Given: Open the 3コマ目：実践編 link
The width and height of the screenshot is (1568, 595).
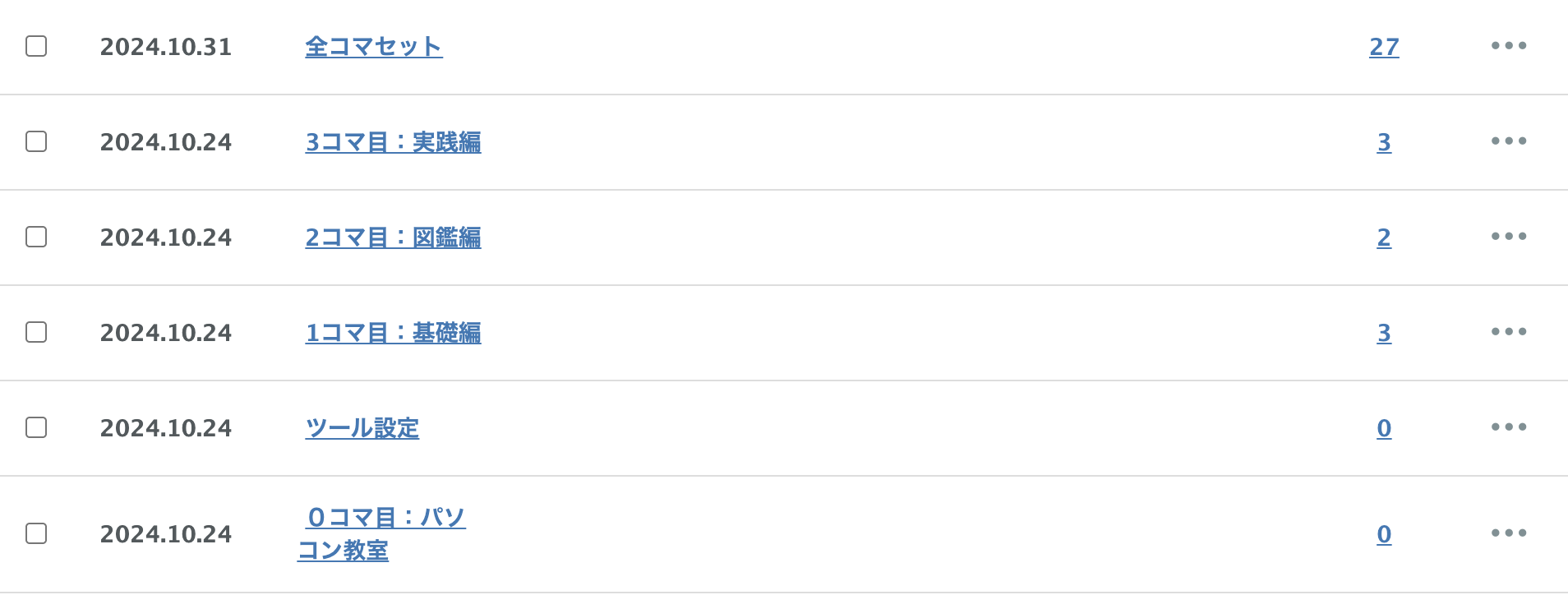Looking at the screenshot, I should 393,142.
